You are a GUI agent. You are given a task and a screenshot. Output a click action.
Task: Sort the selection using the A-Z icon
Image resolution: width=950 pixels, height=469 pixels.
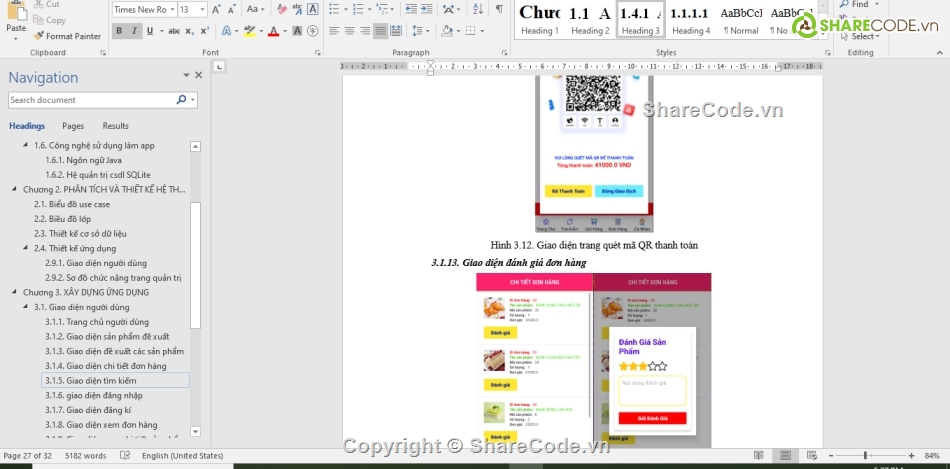476,9
